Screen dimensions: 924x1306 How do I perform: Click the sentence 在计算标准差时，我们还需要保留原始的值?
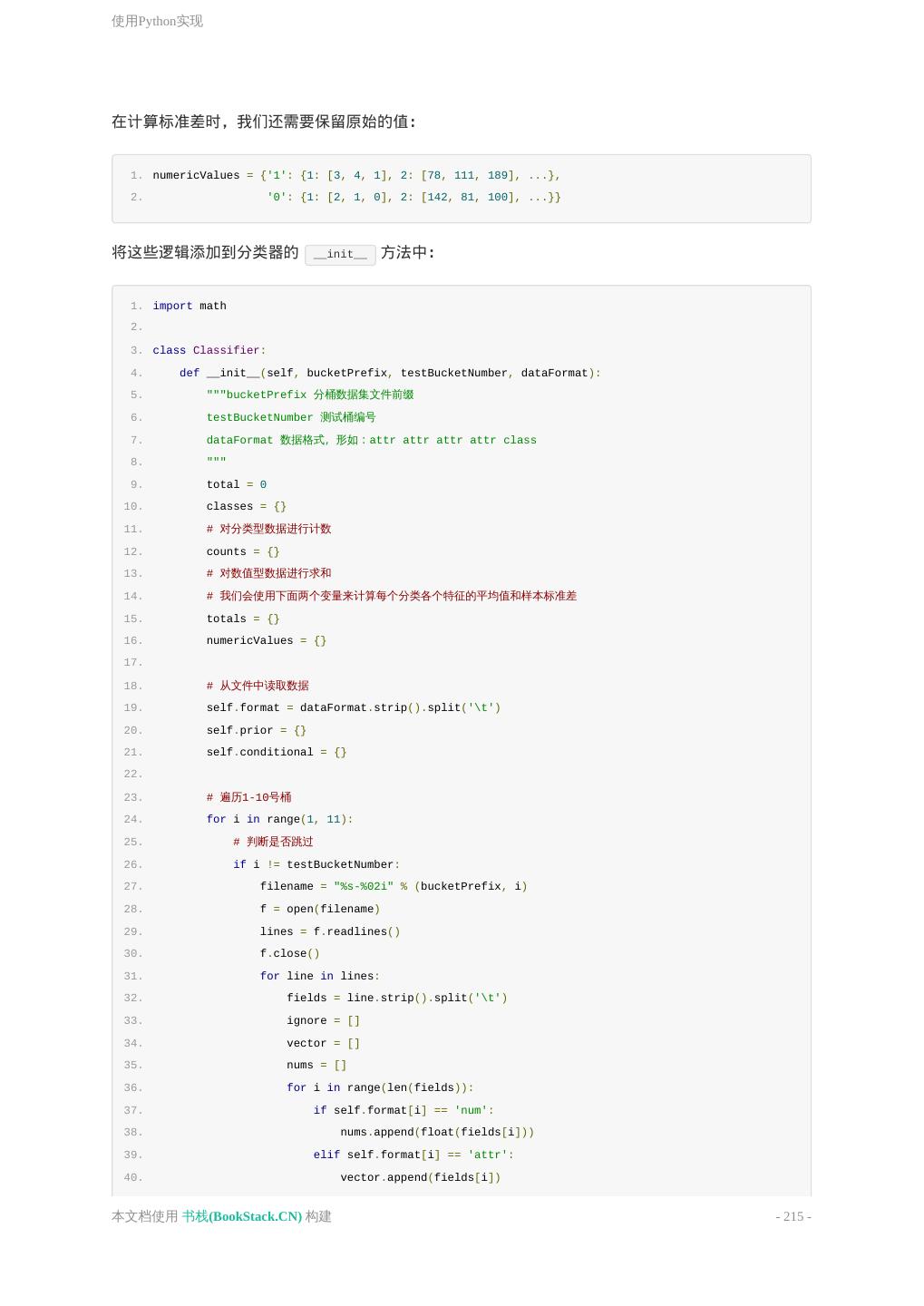[x=264, y=122]
